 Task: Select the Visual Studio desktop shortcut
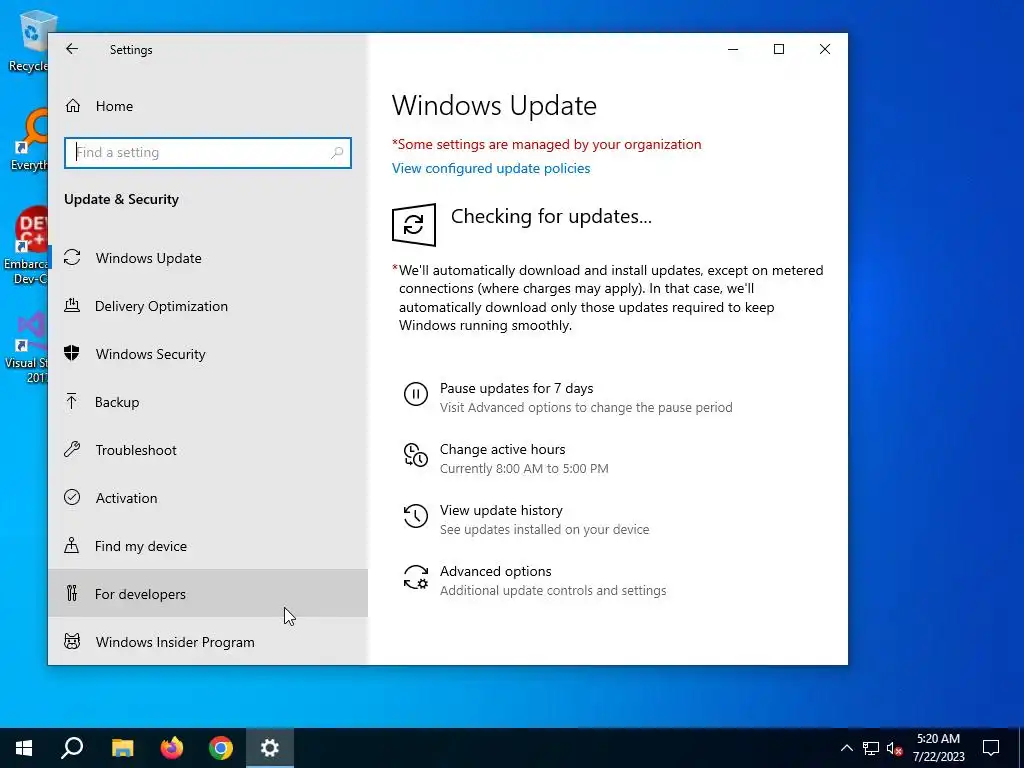click(x=26, y=347)
